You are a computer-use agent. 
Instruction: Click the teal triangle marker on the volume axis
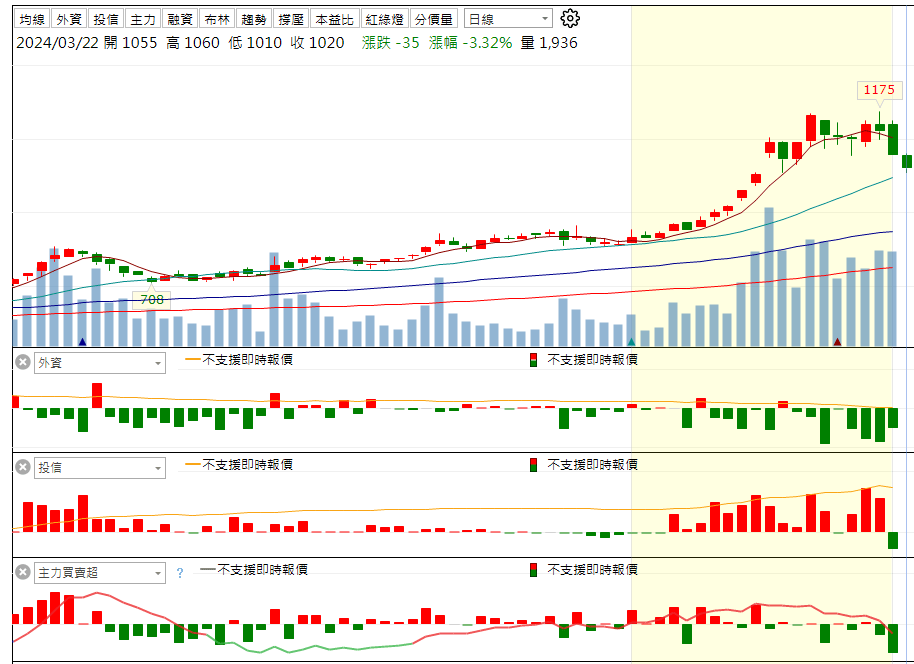point(631,342)
